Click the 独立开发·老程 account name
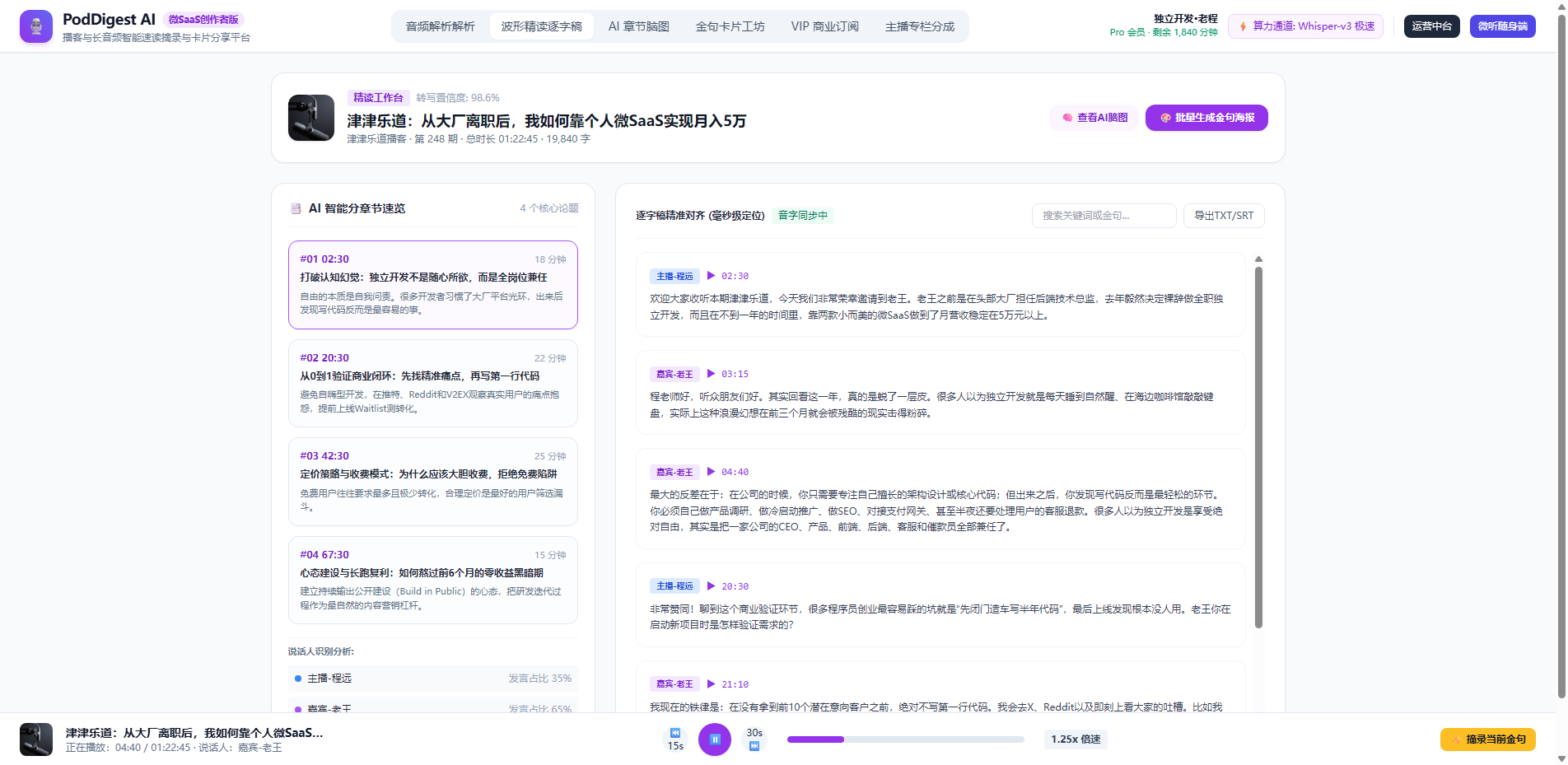This screenshot has width=1568, height=765. pos(1185,19)
